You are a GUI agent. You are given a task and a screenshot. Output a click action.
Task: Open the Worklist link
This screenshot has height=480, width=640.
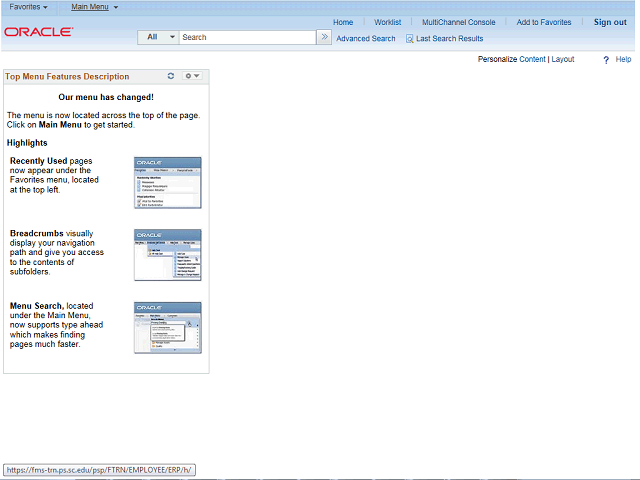387,22
